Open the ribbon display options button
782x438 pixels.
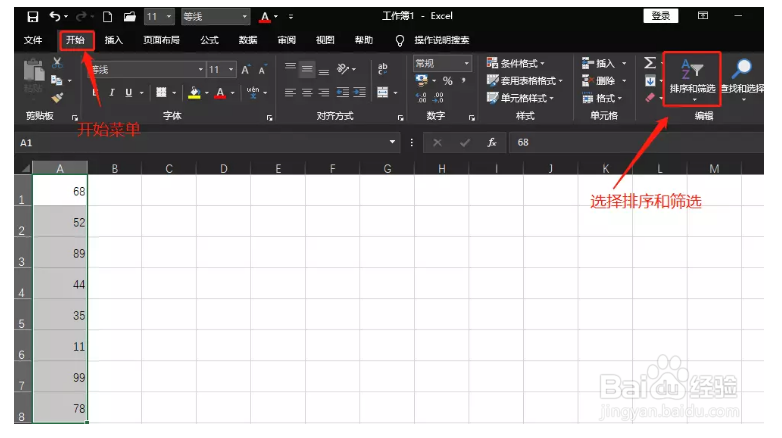703,15
